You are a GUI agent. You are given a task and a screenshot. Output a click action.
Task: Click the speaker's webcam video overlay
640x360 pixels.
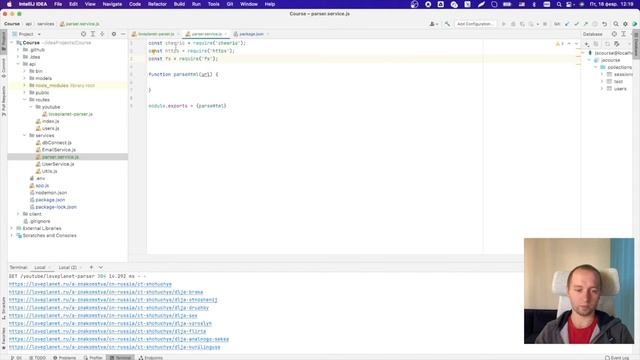579,291
